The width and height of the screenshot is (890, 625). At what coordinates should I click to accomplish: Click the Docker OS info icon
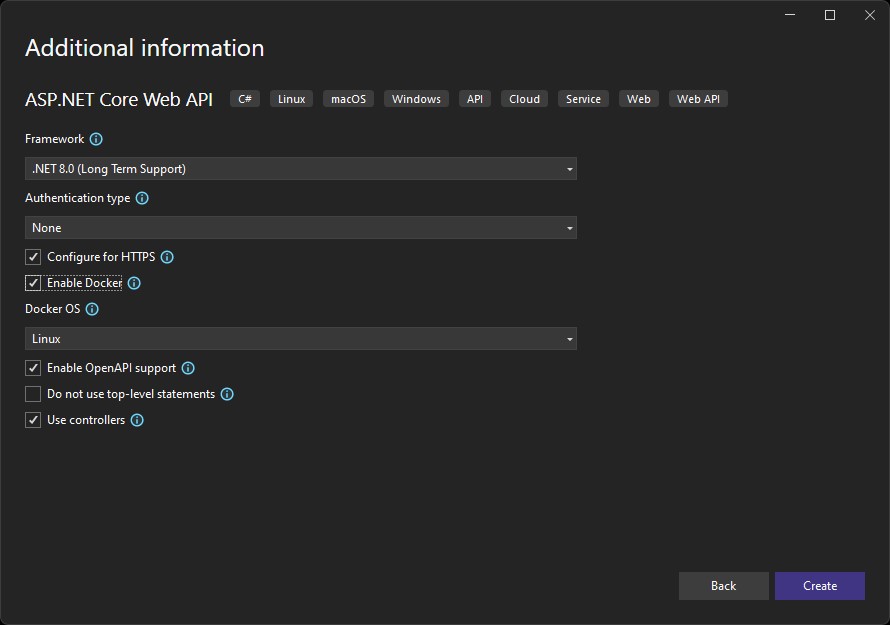(92, 309)
